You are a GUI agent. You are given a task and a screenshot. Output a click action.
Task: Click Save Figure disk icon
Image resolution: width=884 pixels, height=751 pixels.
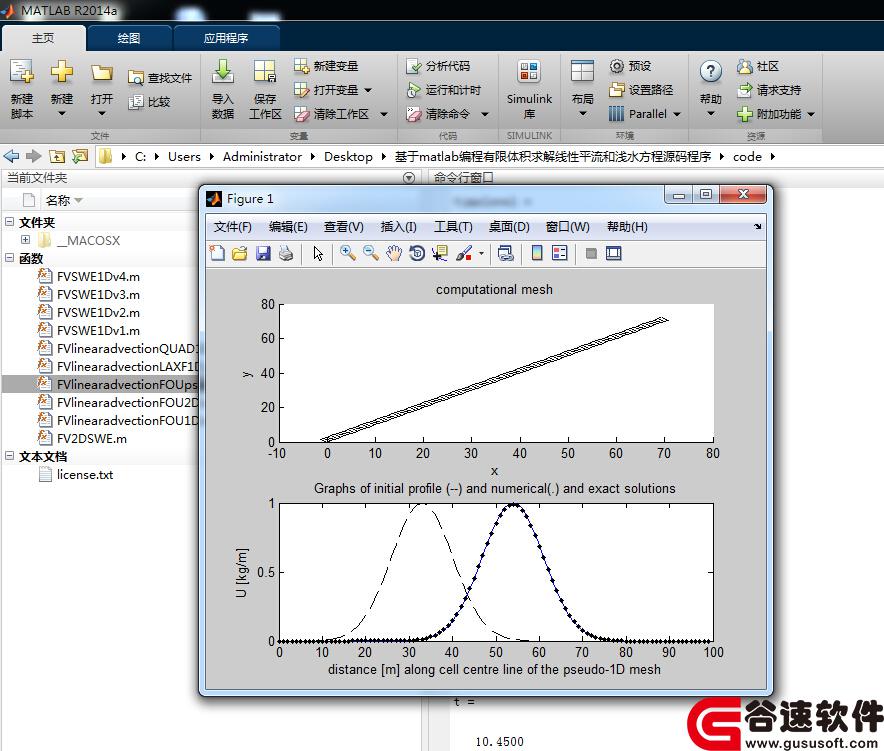pyautogui.click(x=263, y=253)
